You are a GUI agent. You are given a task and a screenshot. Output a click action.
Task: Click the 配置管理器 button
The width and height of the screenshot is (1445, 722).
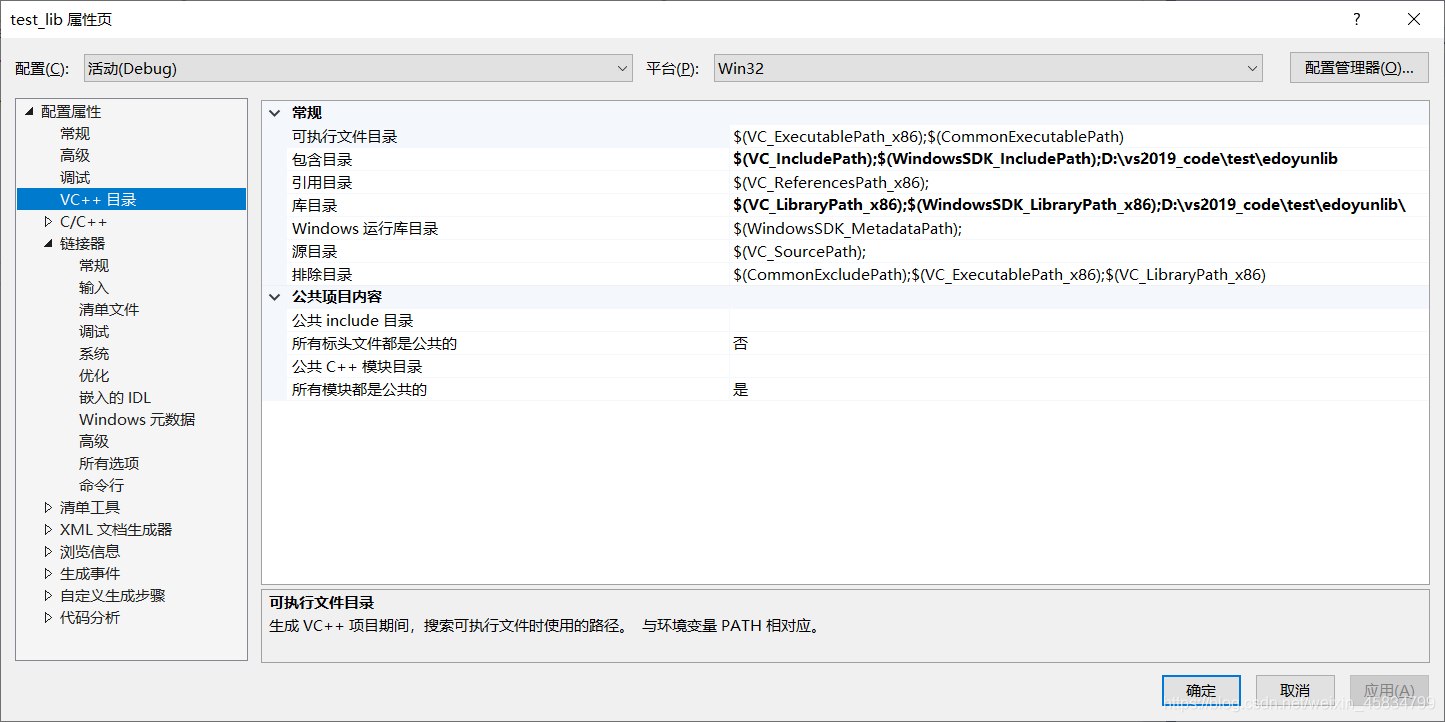(1359, 68)
